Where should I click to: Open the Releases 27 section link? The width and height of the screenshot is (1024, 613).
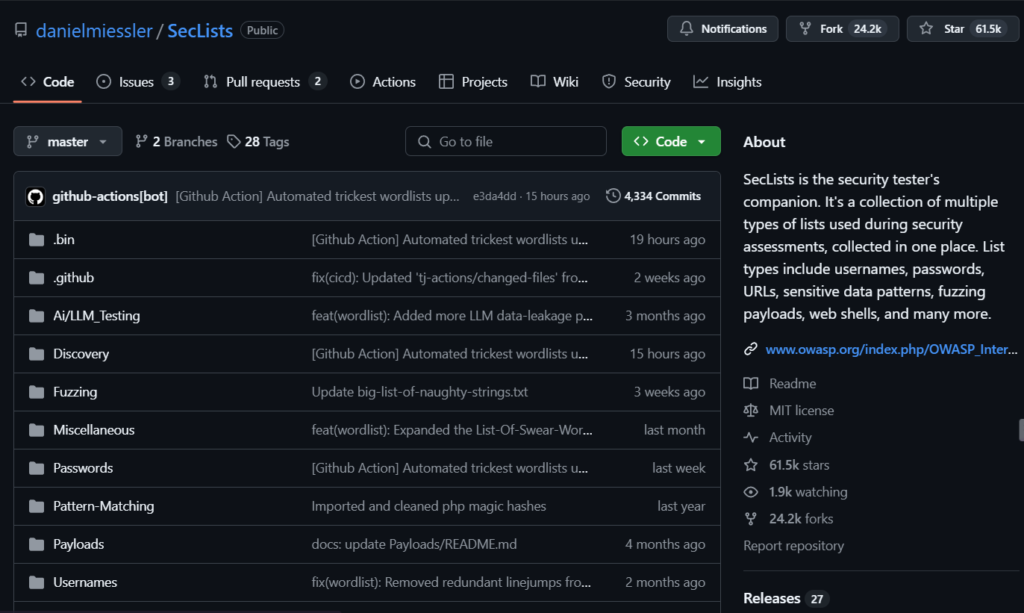[786, 598]
